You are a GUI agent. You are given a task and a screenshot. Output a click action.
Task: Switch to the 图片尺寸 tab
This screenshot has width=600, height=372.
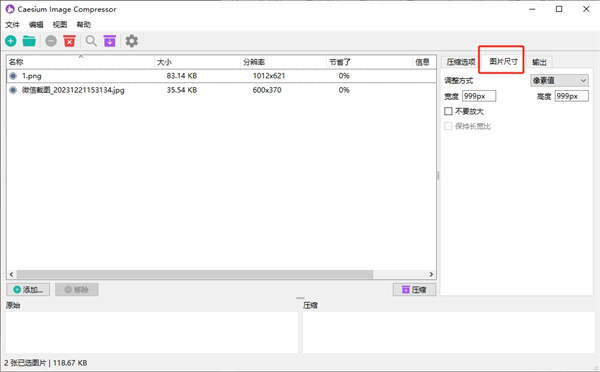(x=503, y=61)
